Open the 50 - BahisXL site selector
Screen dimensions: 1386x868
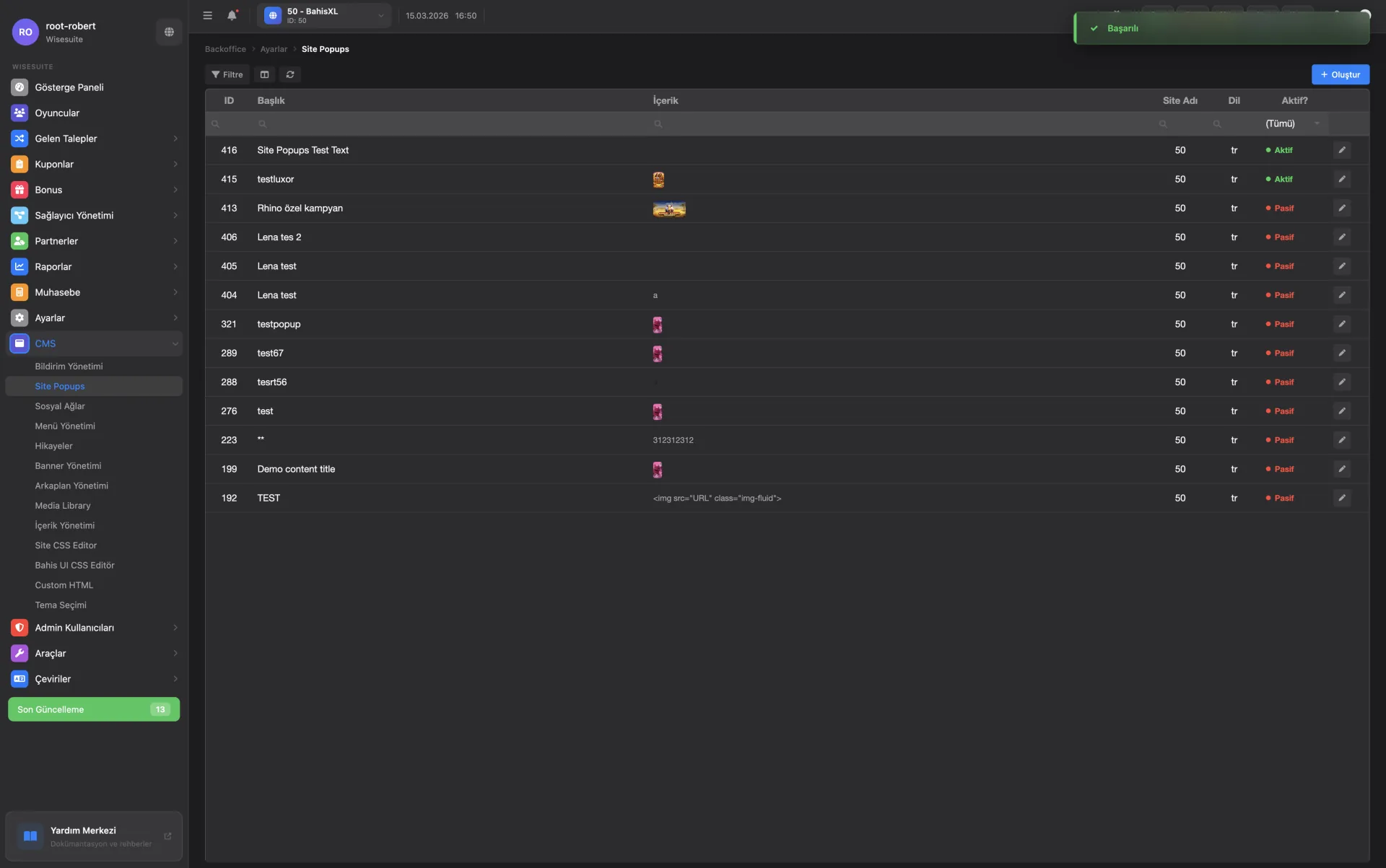(324, 15)
